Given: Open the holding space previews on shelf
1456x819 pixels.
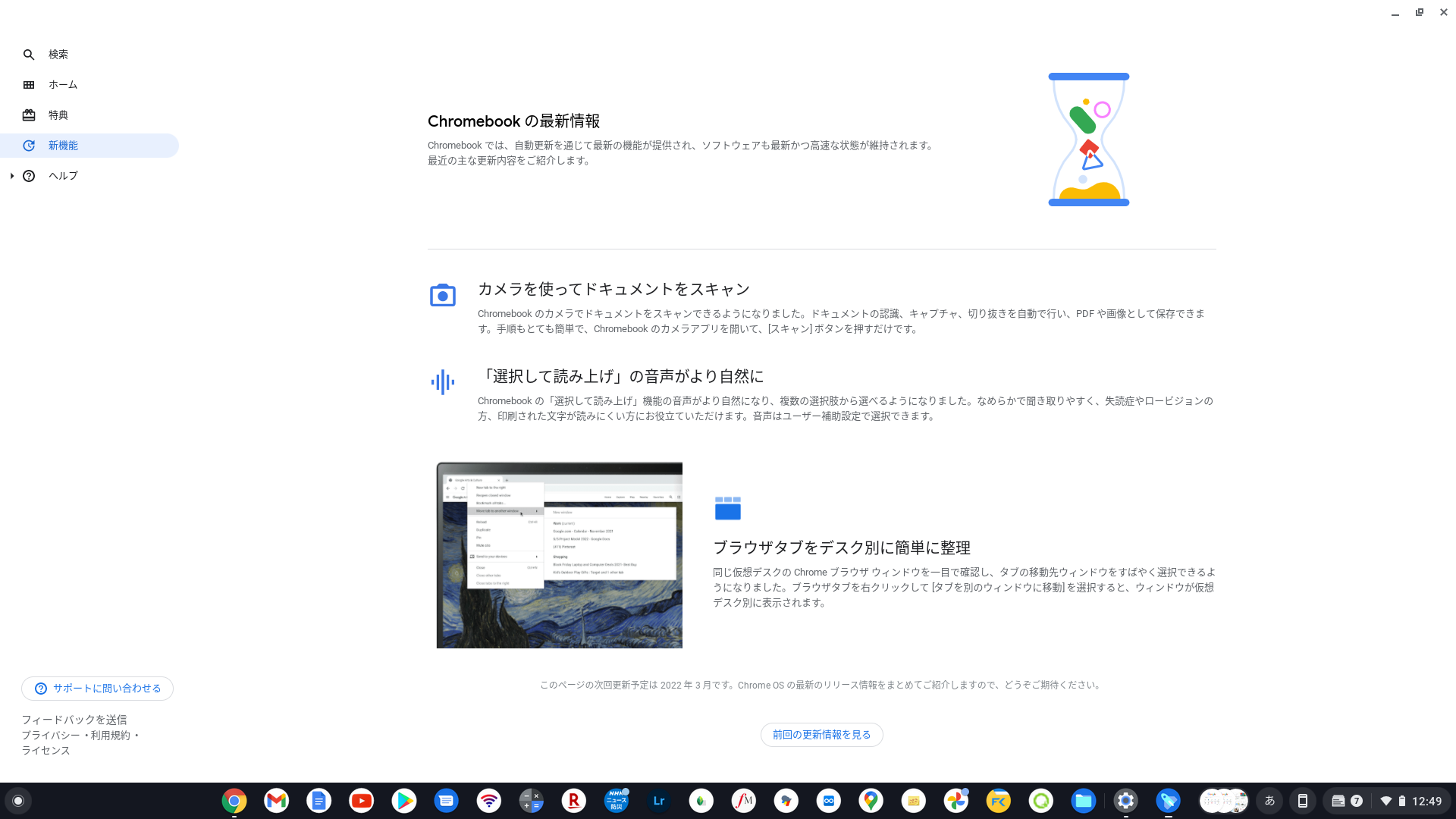Looking at the screenshot, I should click(1223, 801).
